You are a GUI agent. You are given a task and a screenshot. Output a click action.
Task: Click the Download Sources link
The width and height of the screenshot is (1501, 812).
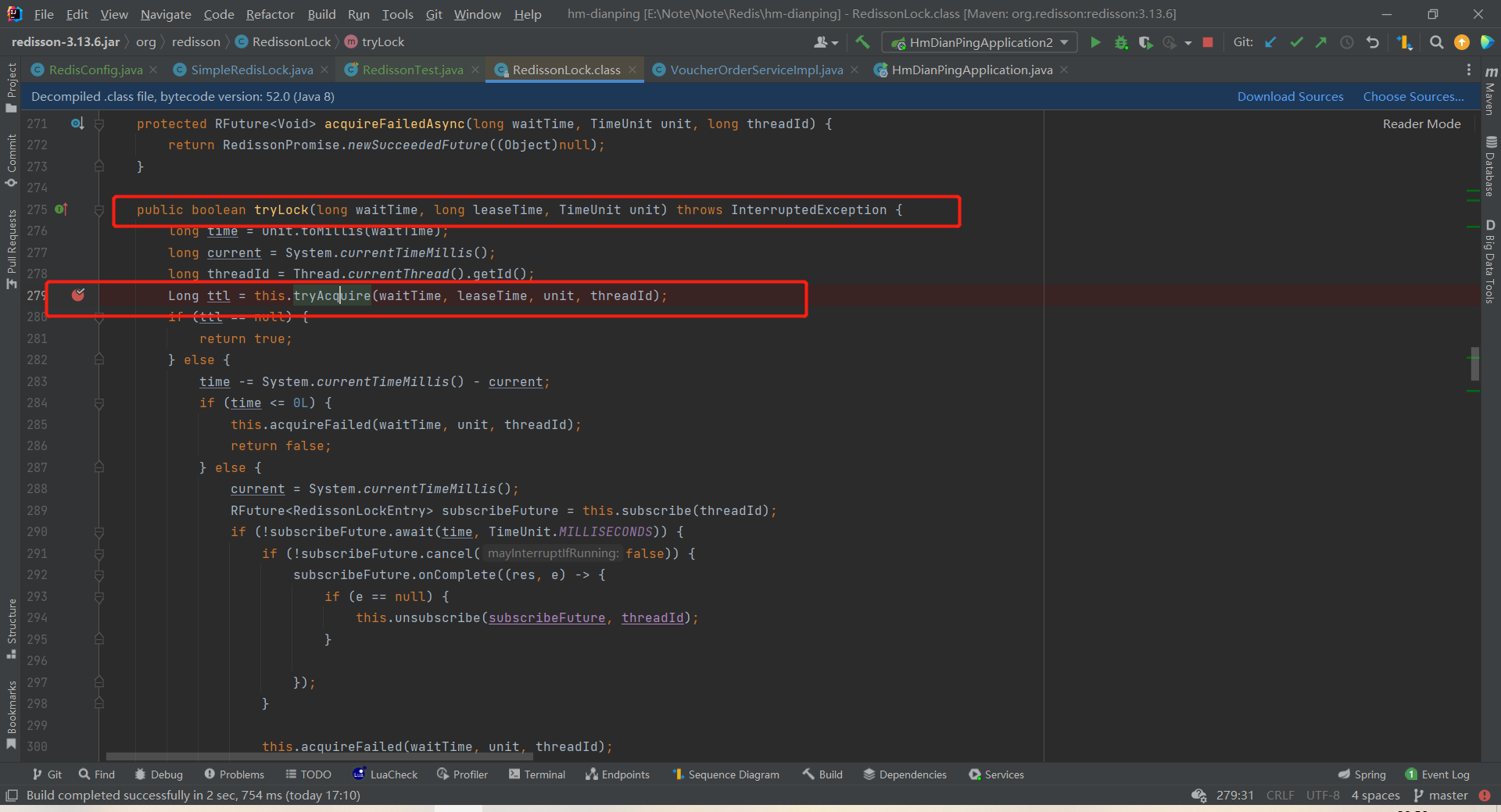[x=1290, y=96]
